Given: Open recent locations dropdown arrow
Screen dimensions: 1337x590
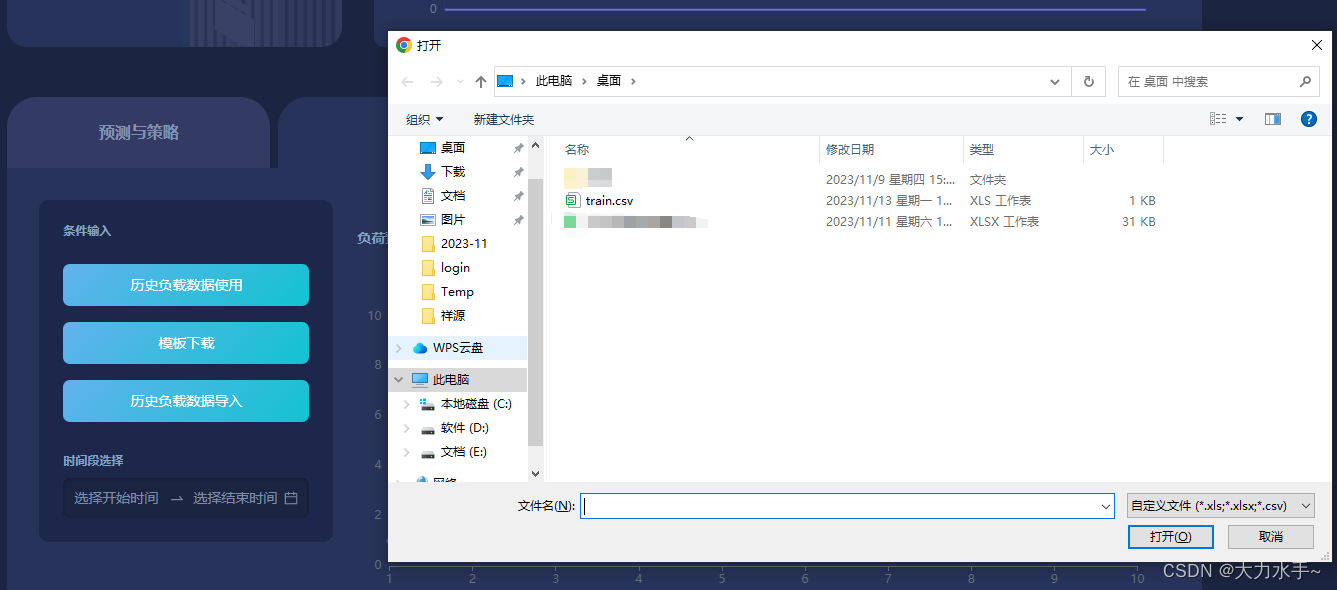Looking at the screenshot, I should click(x=460, y=81).
